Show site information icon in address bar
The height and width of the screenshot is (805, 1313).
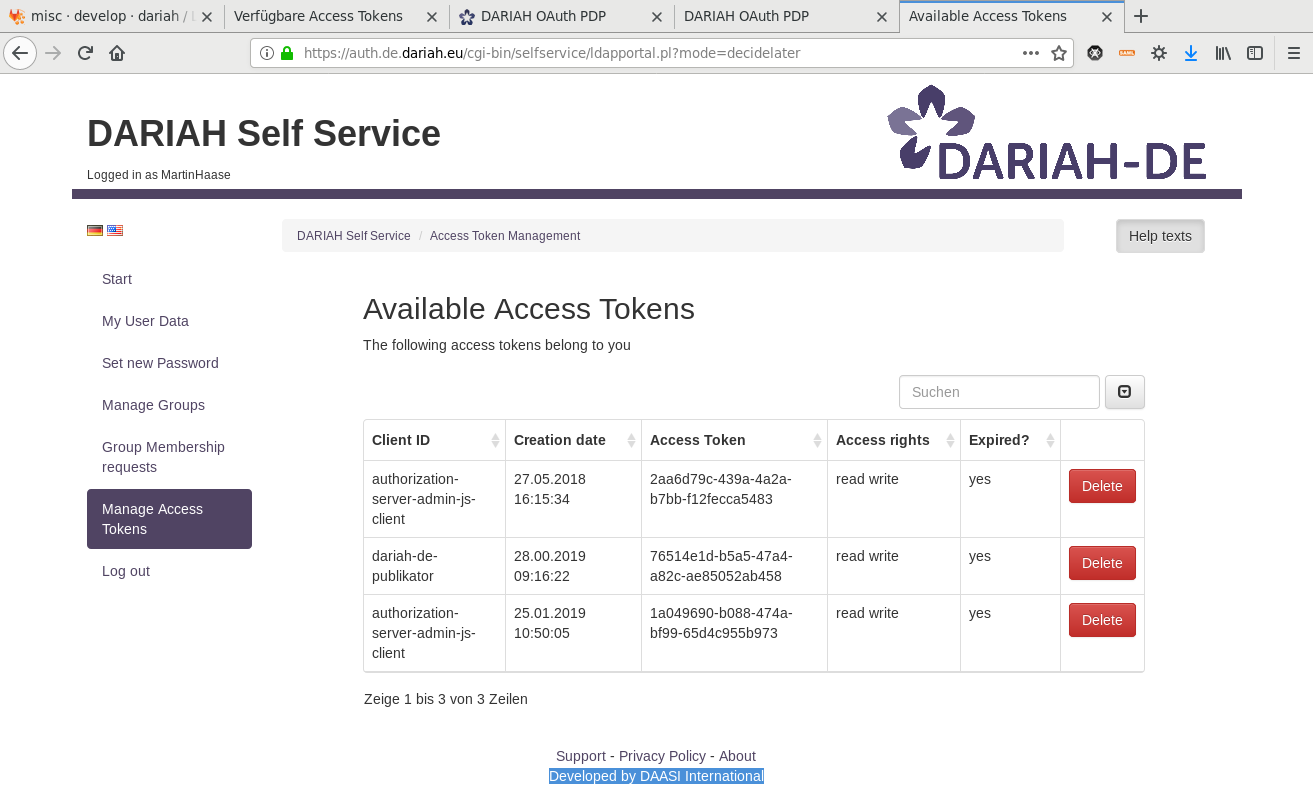coord(267,53)
